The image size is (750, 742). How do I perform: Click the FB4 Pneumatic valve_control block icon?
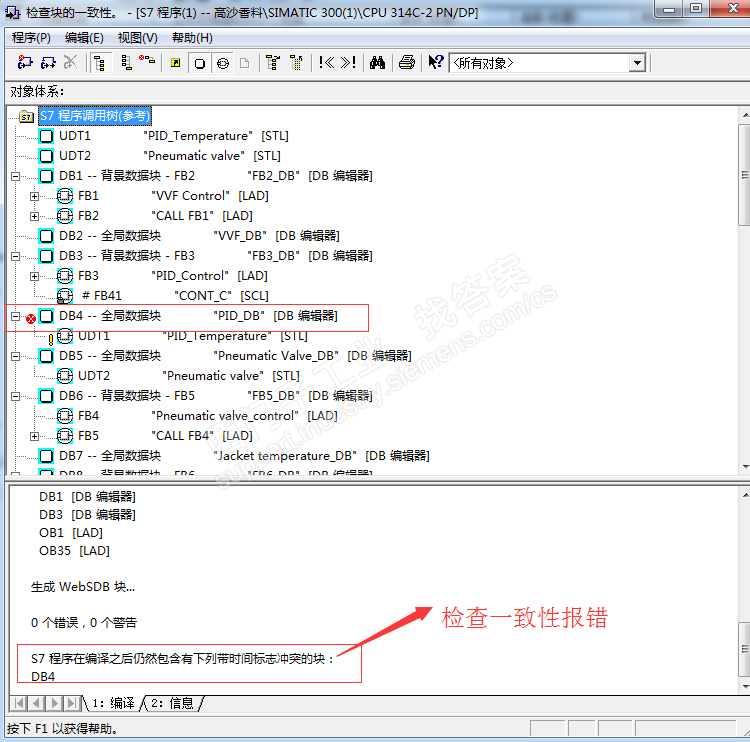point(65,416)
